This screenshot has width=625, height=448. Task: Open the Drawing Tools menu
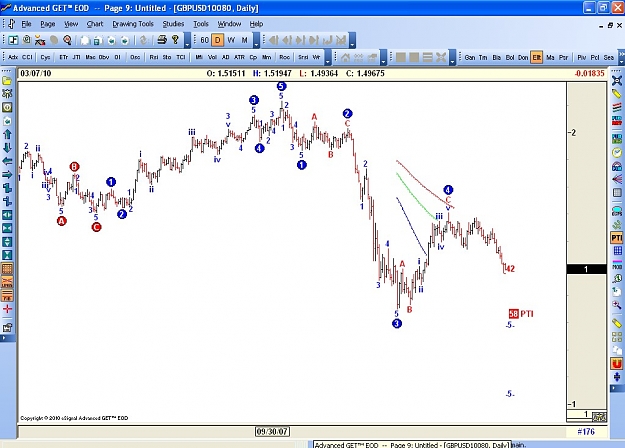click(x=133, y=24)
